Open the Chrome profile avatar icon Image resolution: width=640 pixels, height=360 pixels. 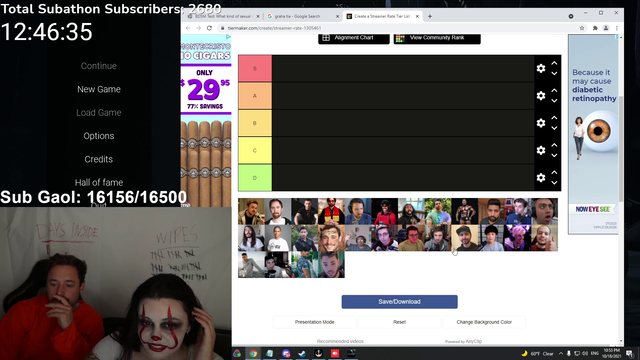[606, 28]
